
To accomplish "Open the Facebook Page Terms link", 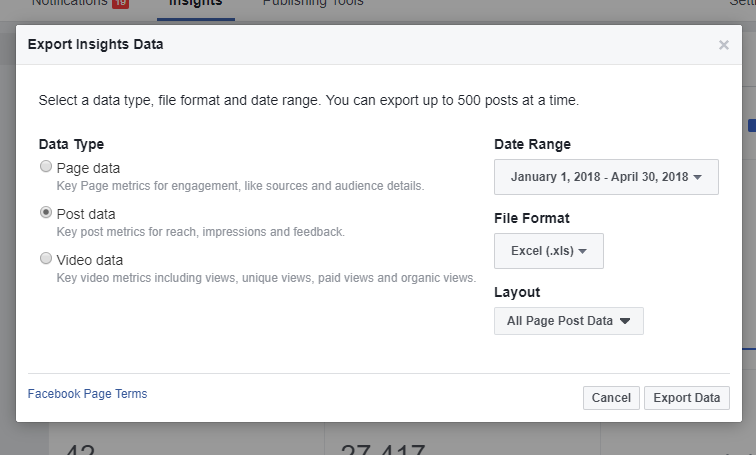I will click(x=87, y=394).
